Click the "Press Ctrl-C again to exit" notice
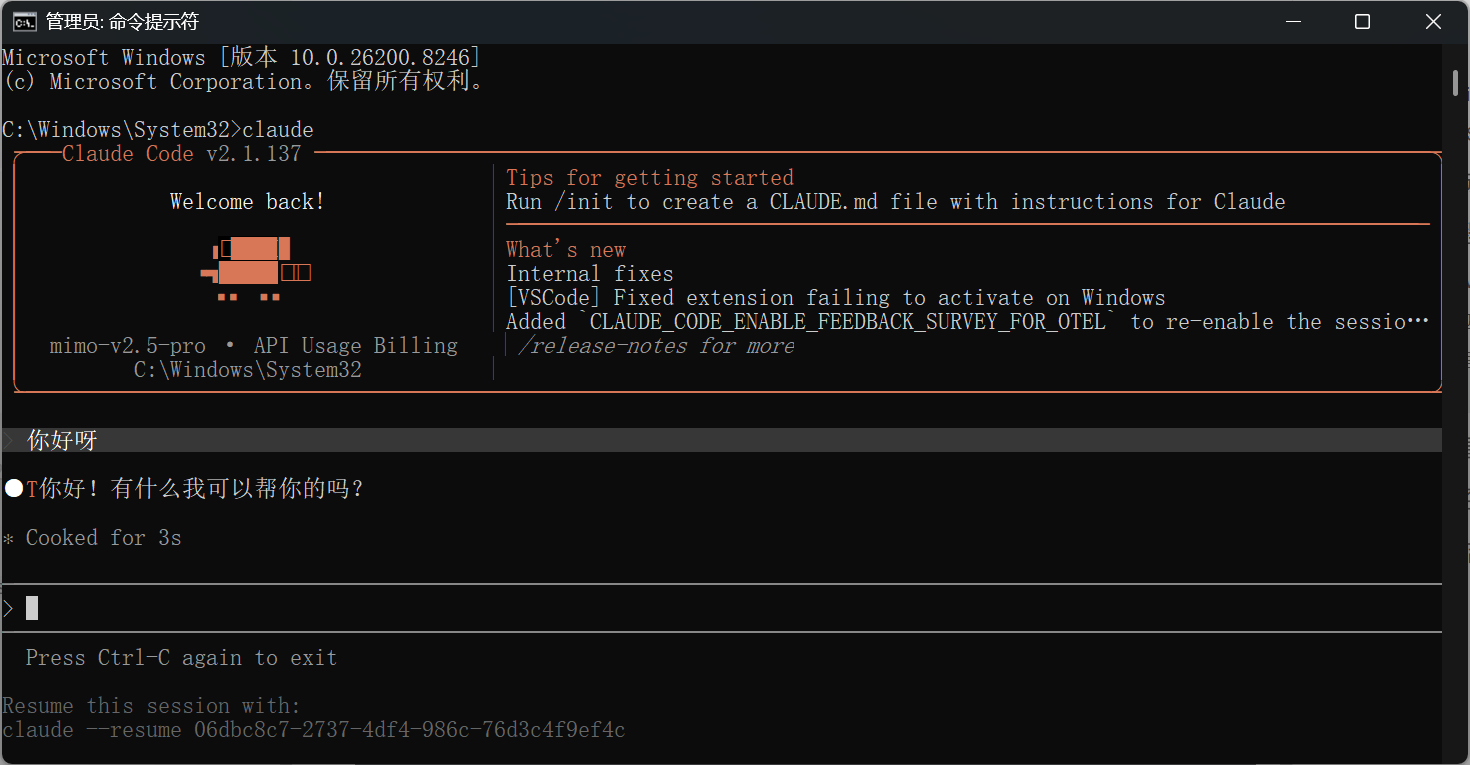The image size is (1470, 765). pyautogui.click(x=182, y=657)
